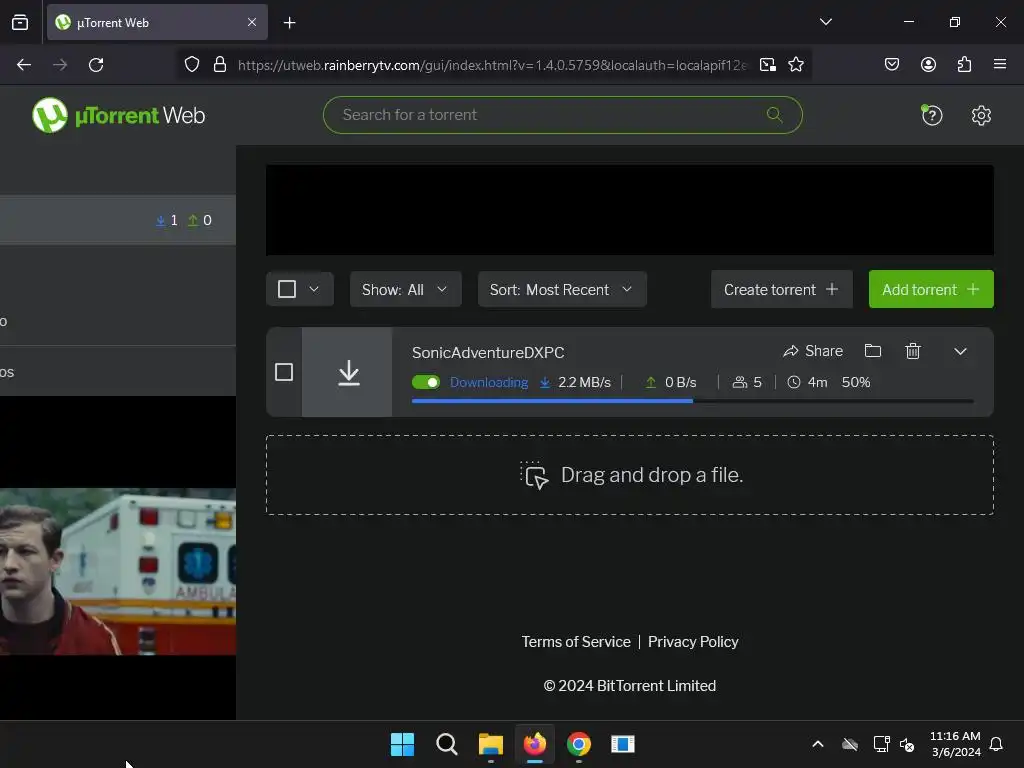
Task: Open the select-all dropdown arrow
Action: (x=314, y=289)
